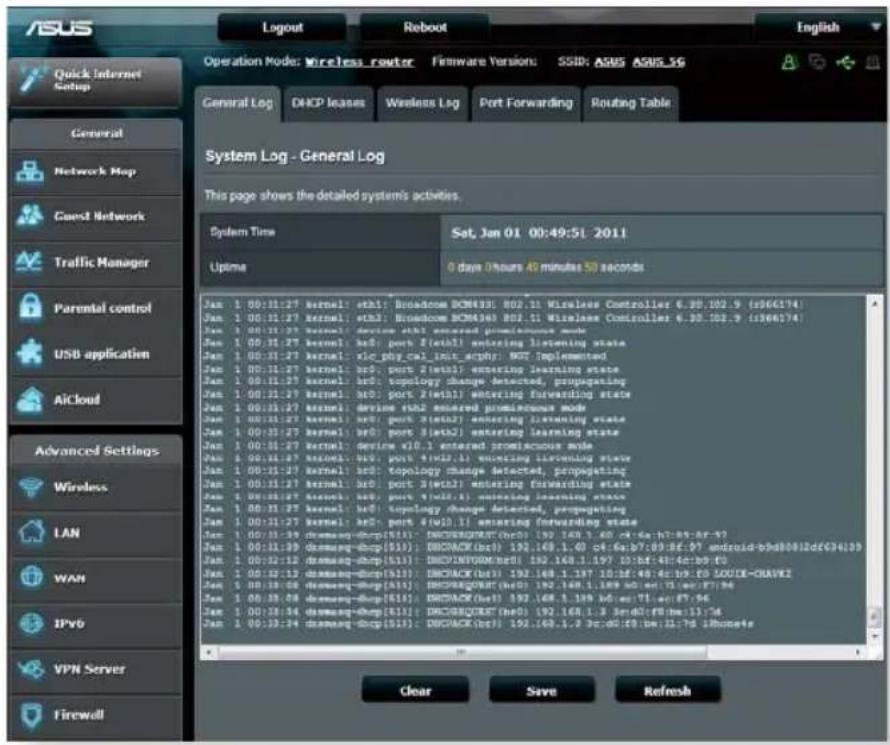Click the ASUS SSID link

pos(610,62)
